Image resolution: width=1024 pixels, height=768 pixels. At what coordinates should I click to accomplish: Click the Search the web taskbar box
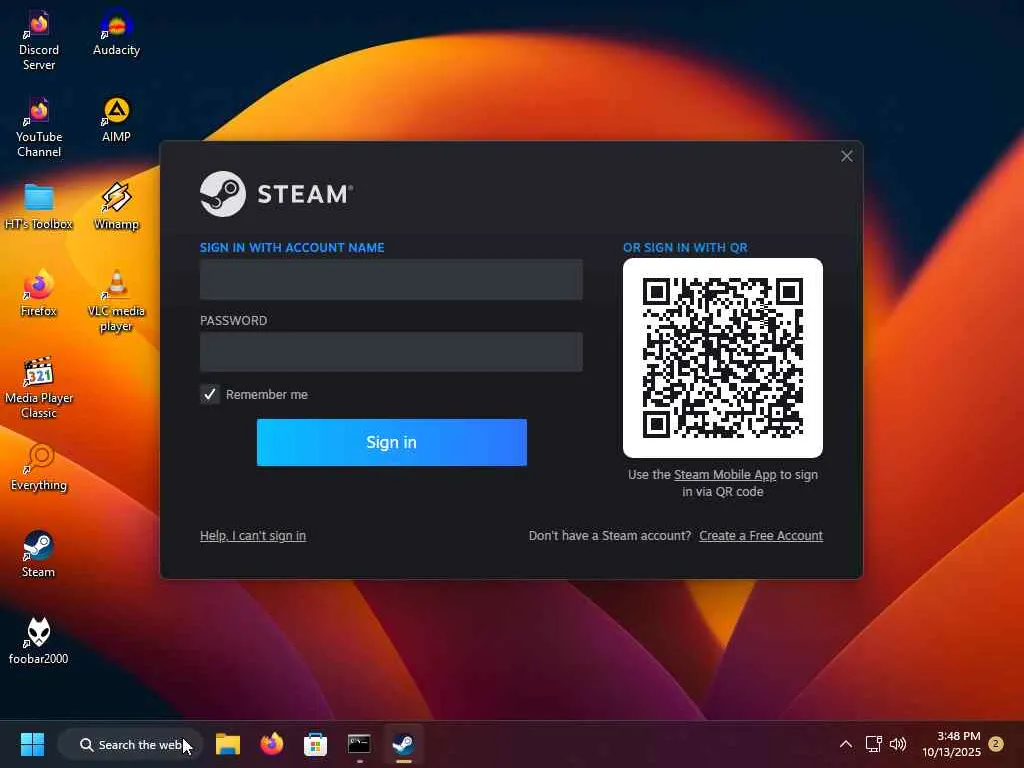point(131,744)
